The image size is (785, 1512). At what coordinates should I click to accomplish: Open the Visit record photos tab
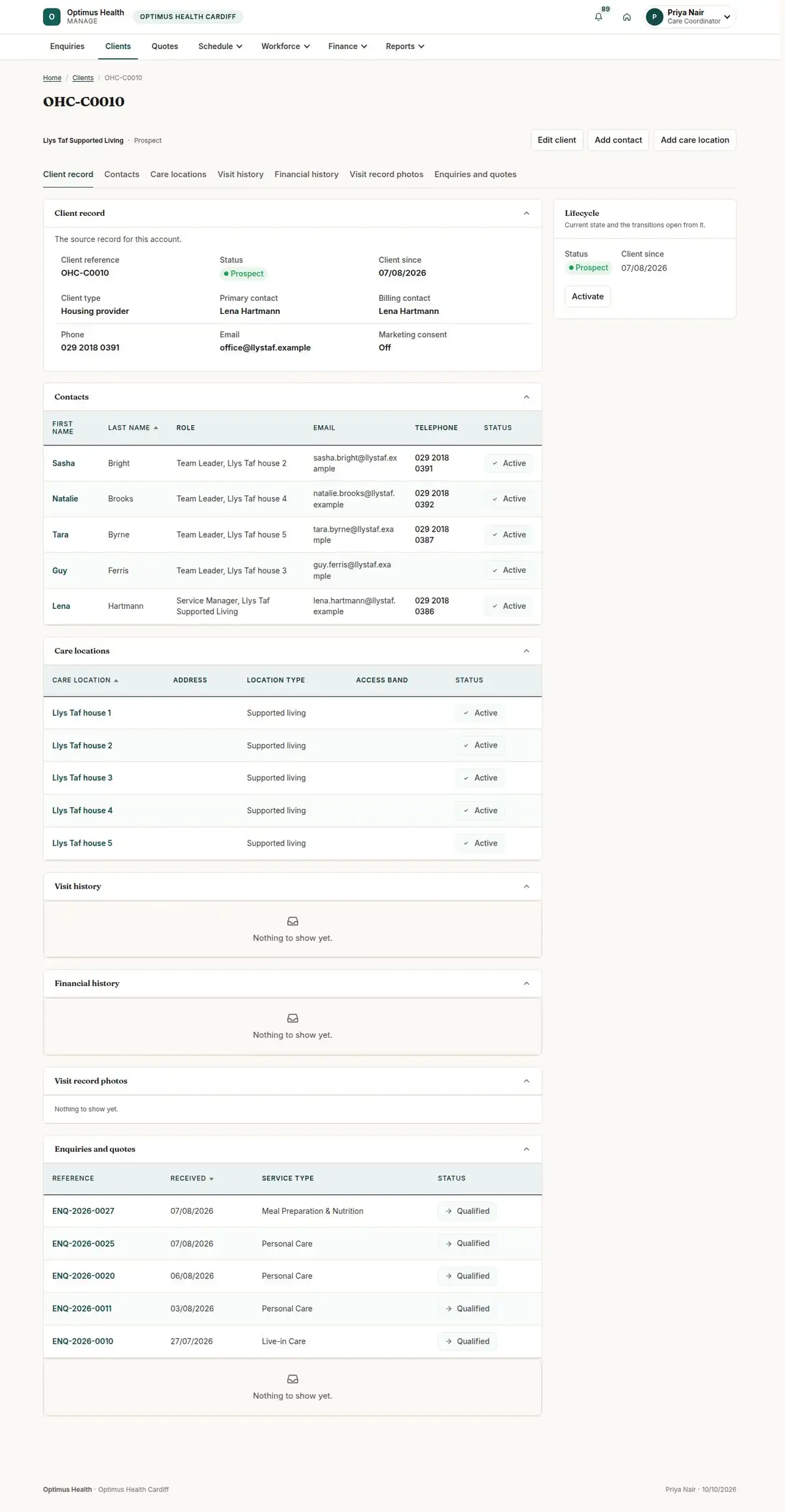(387, 175)
